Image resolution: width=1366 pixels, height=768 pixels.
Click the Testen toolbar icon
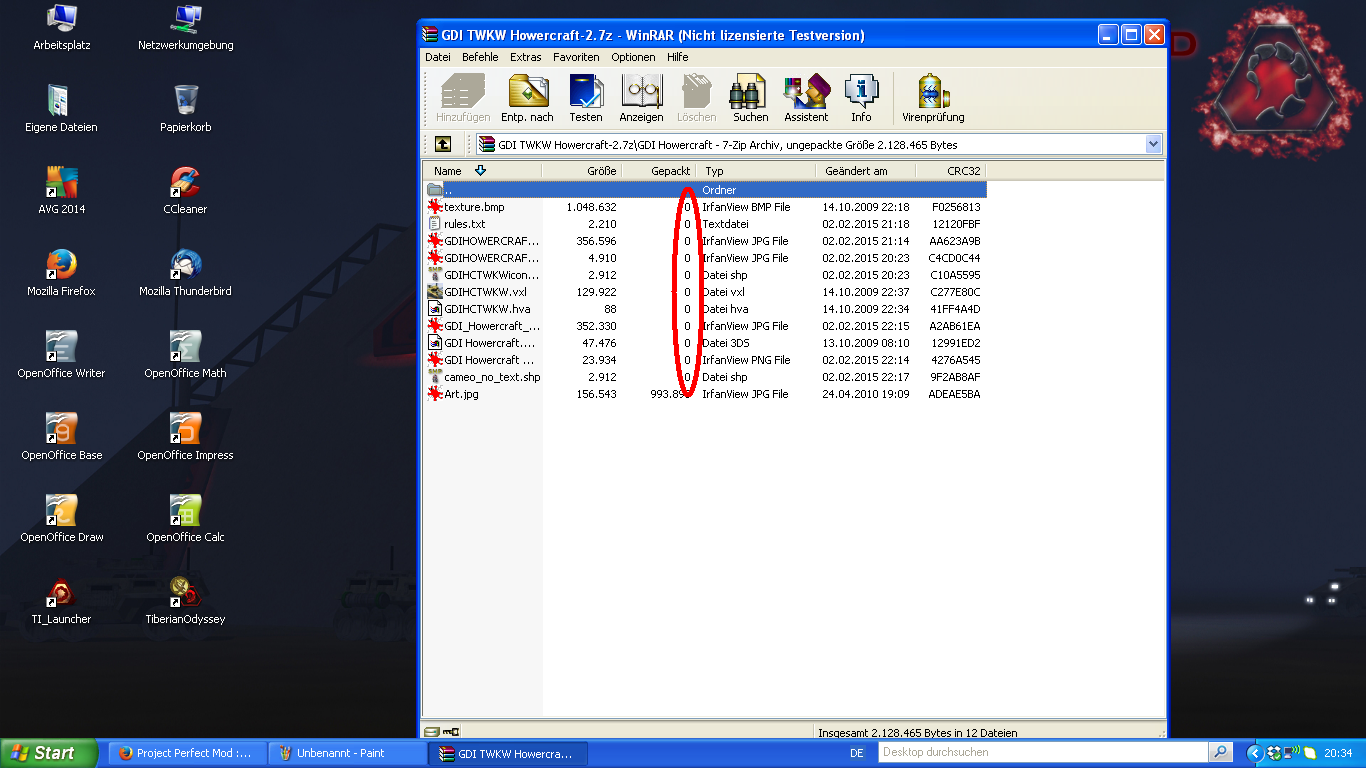tap(586, 98)
